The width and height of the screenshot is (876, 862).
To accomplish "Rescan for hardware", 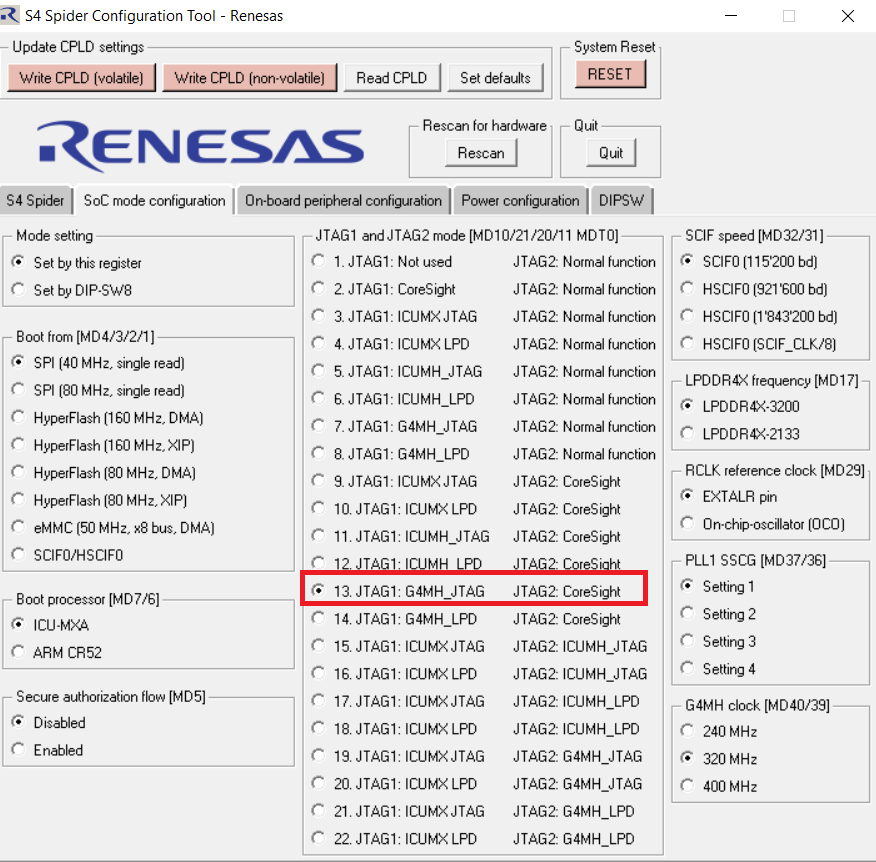I will point(481,153).
